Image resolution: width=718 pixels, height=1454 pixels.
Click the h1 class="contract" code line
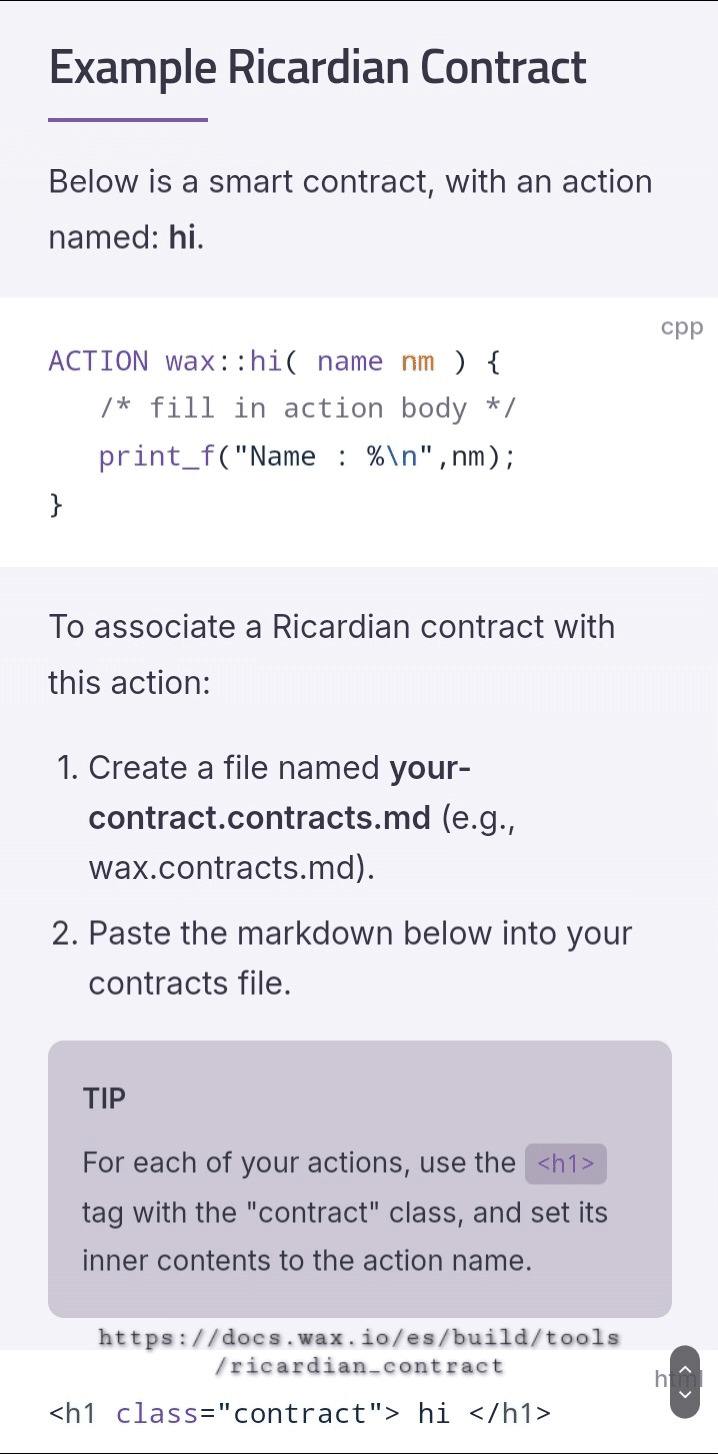point(299,1413)
